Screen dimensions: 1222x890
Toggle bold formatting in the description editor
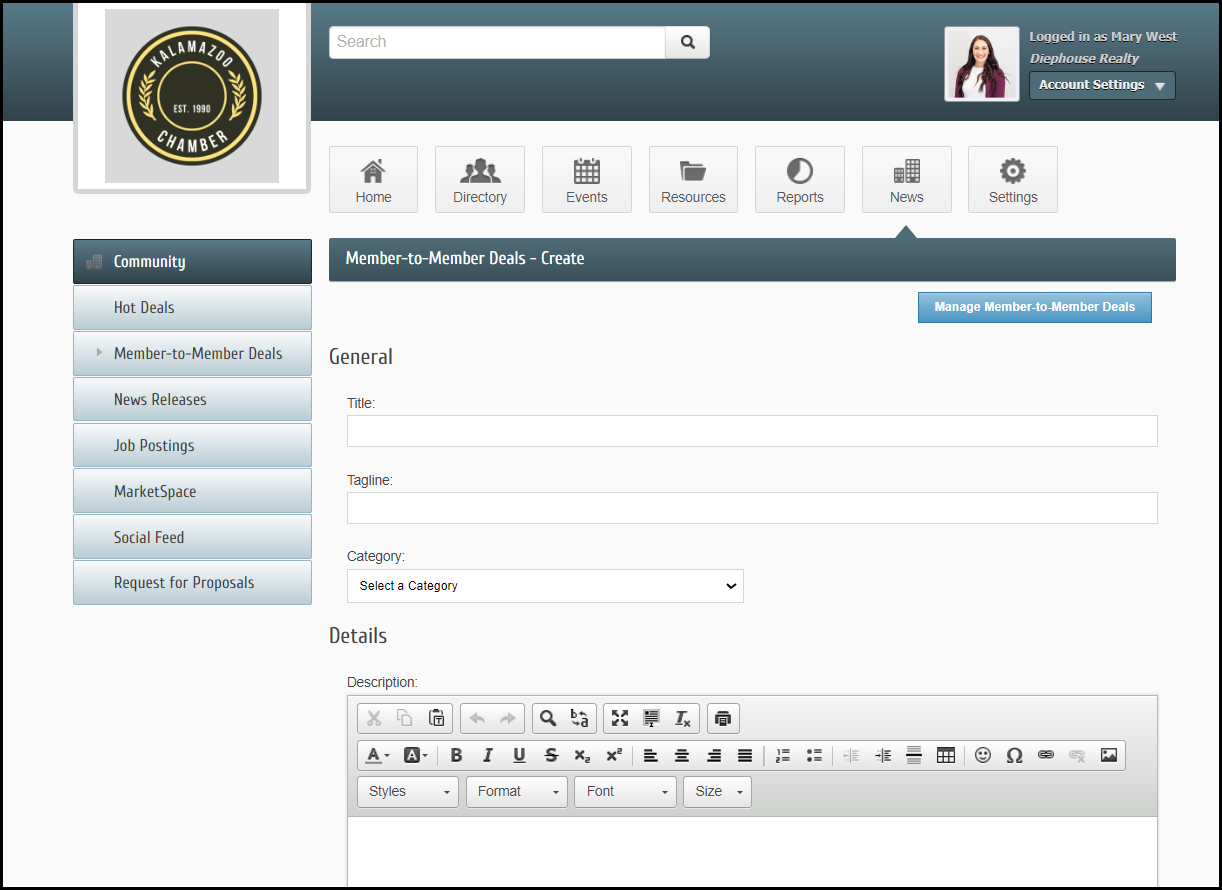point(456,755)
